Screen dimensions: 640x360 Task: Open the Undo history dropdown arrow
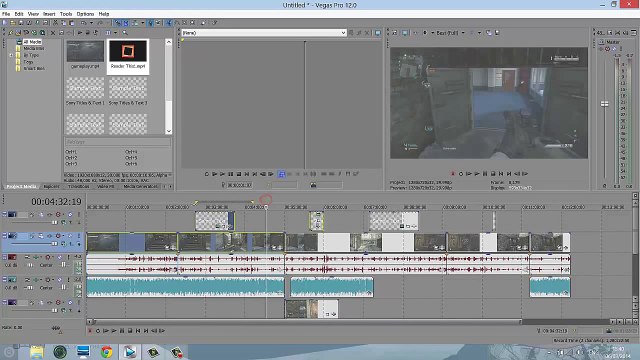click(91, 23)
